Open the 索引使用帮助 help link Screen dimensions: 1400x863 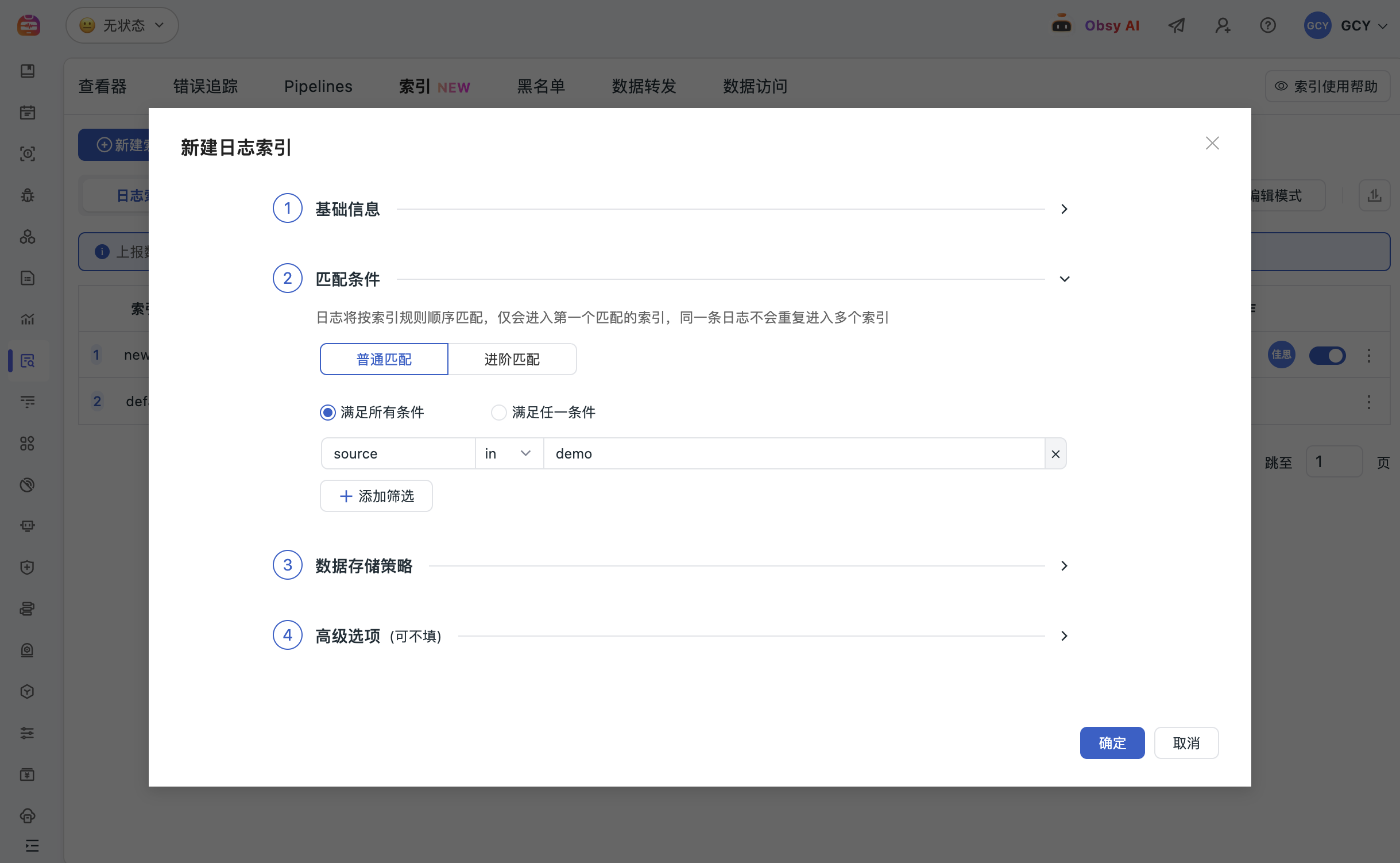[1327, 86]
